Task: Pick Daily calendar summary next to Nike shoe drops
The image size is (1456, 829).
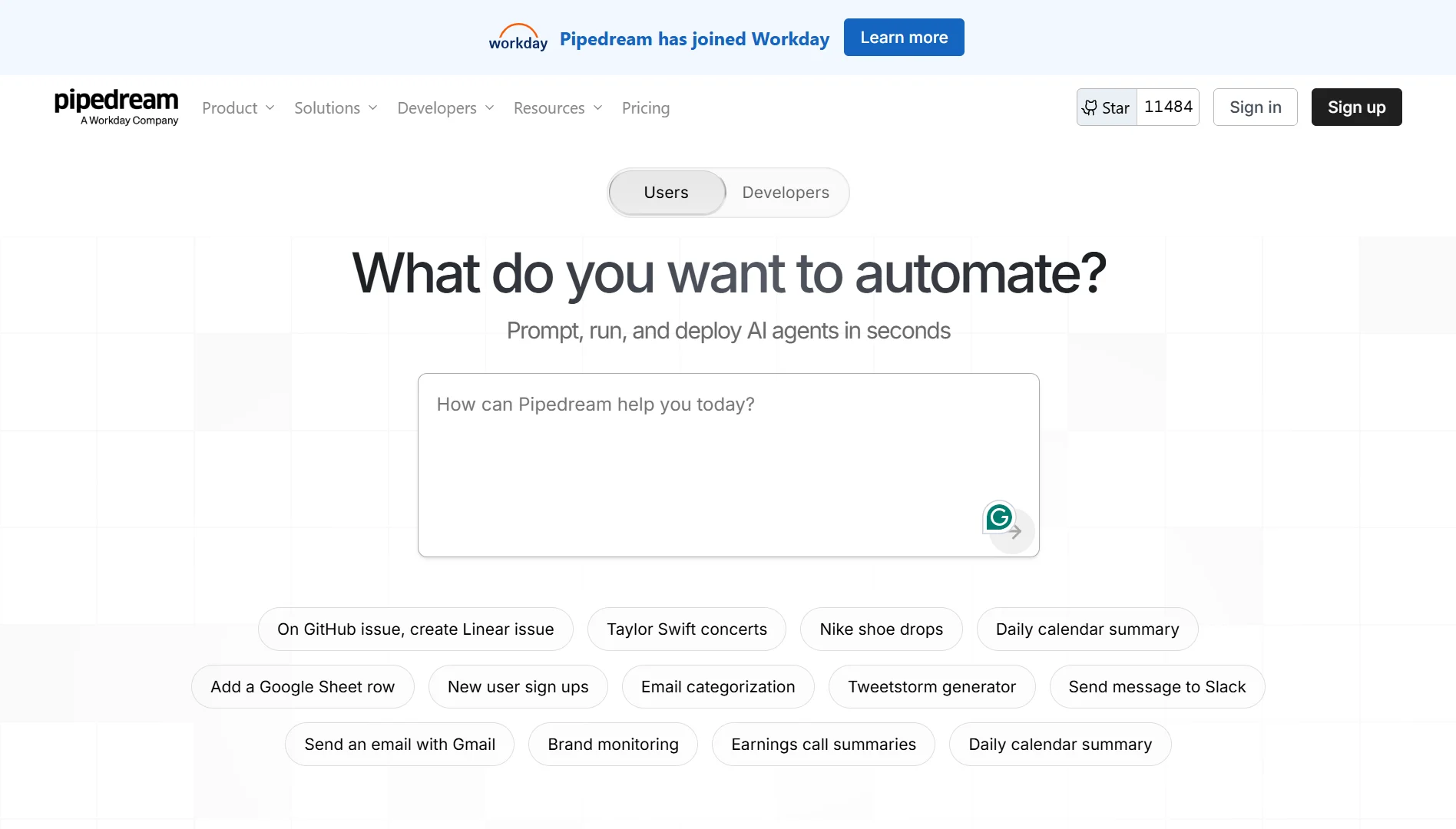Action: [1087, 629]
